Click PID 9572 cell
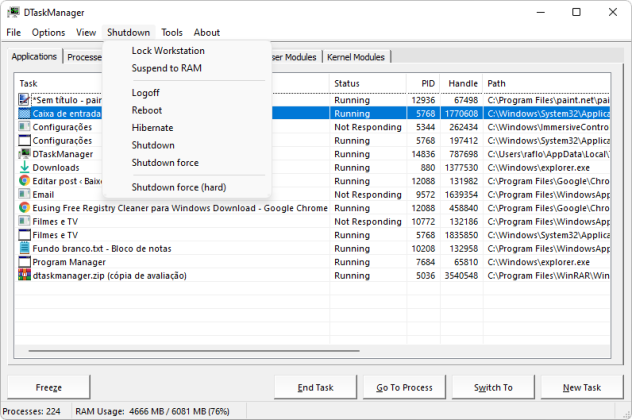The height and width of the screenshot is (420, 632). pyautogui.click(x=423, y=195)
